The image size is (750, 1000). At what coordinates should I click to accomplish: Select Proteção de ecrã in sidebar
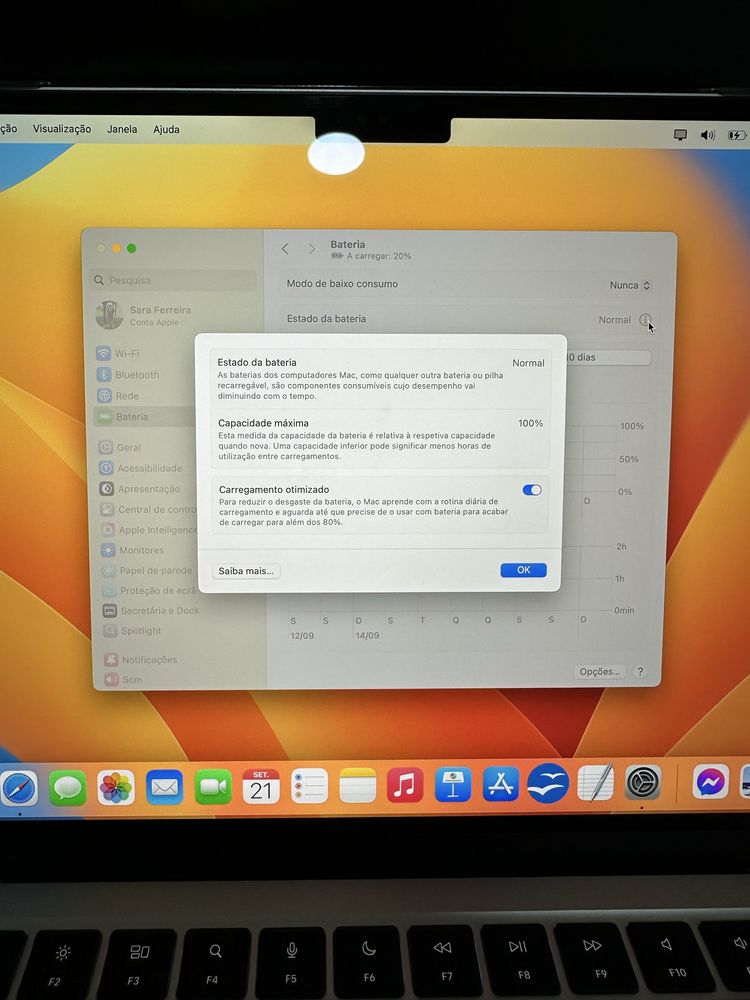tap(149, 591)
